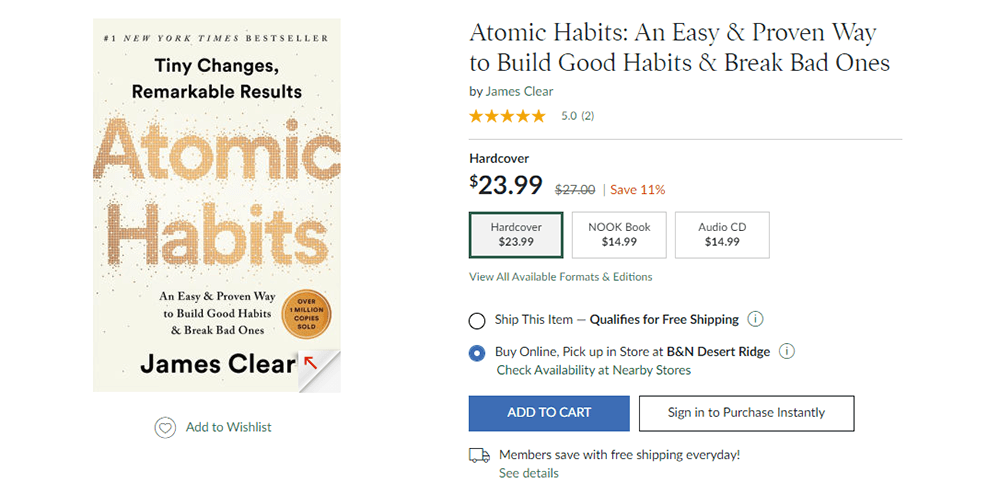Click the delivery truck icon

click(480, 455)
